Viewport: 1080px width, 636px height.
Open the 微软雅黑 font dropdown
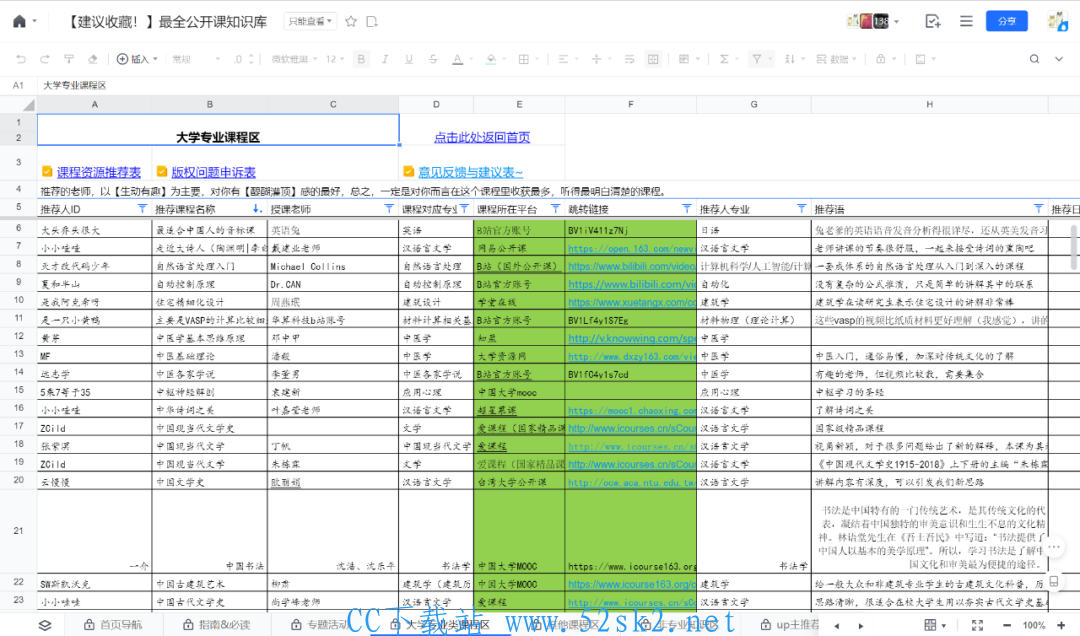pos(294,59)
